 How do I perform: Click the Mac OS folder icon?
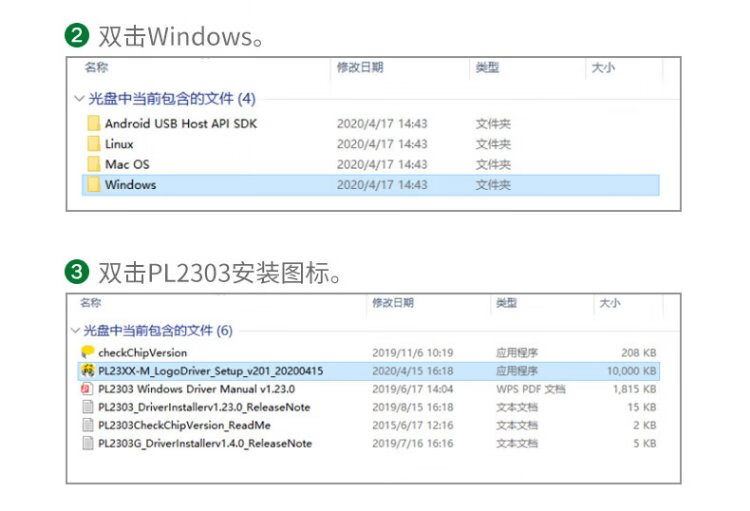pos(93,164)
